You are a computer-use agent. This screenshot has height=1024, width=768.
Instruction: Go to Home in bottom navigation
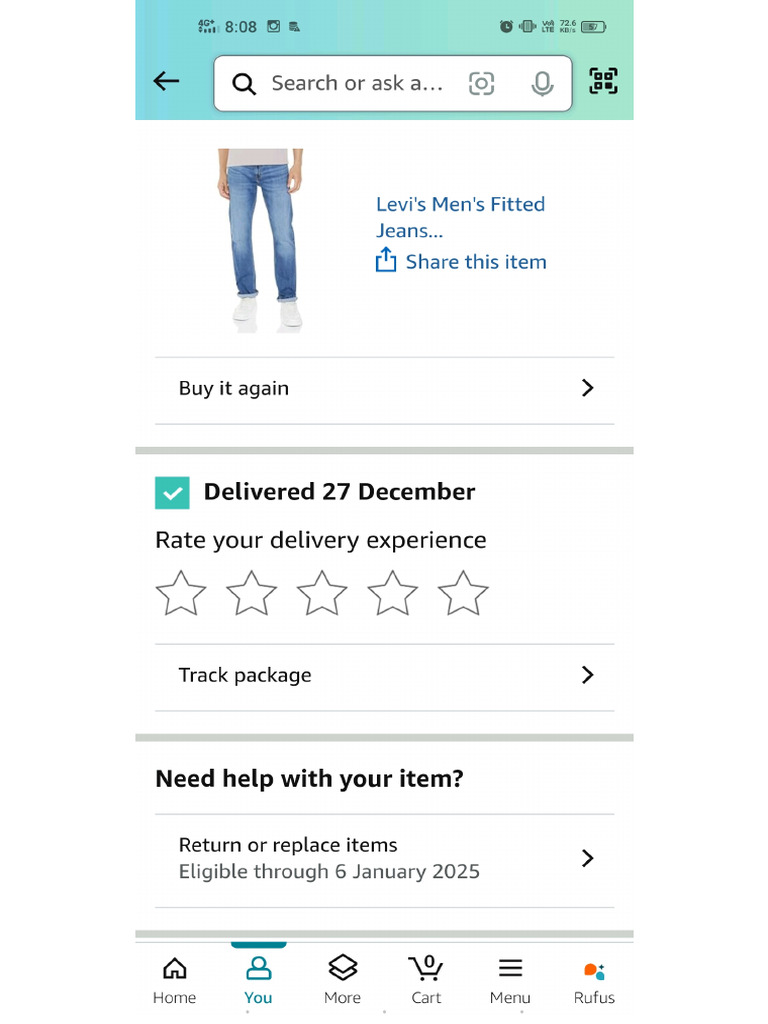click(174, 978)
